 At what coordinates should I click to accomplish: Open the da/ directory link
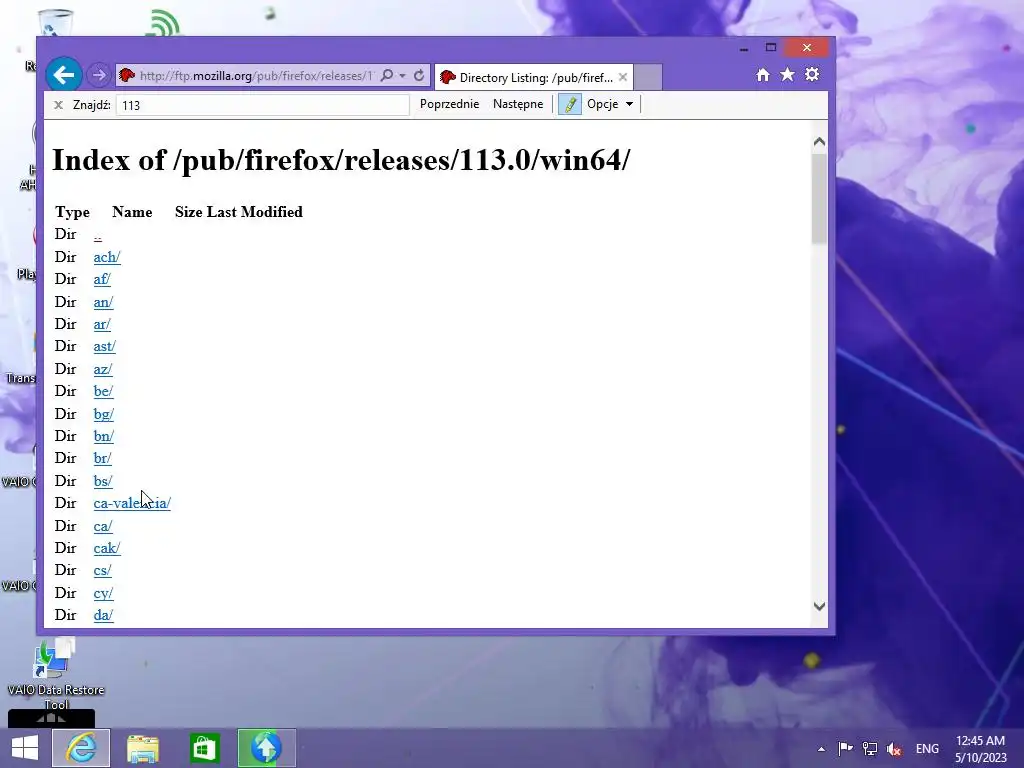(x=103, y=615)
